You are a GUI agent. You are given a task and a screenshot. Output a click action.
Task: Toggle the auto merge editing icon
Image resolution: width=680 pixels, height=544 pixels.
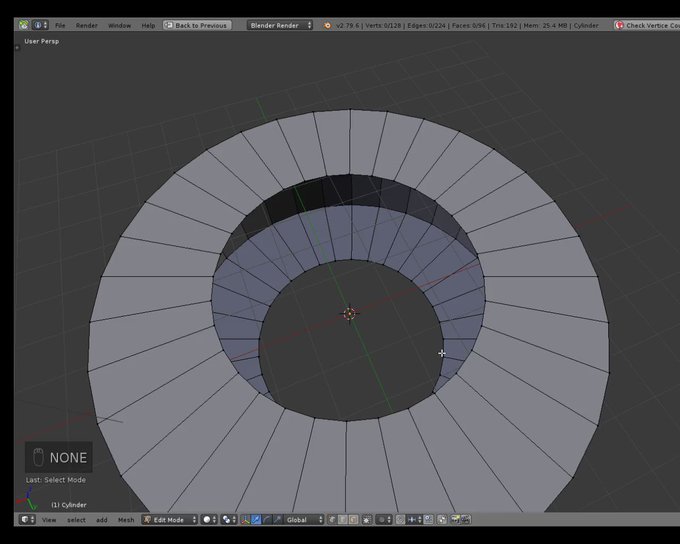(441, 520)
